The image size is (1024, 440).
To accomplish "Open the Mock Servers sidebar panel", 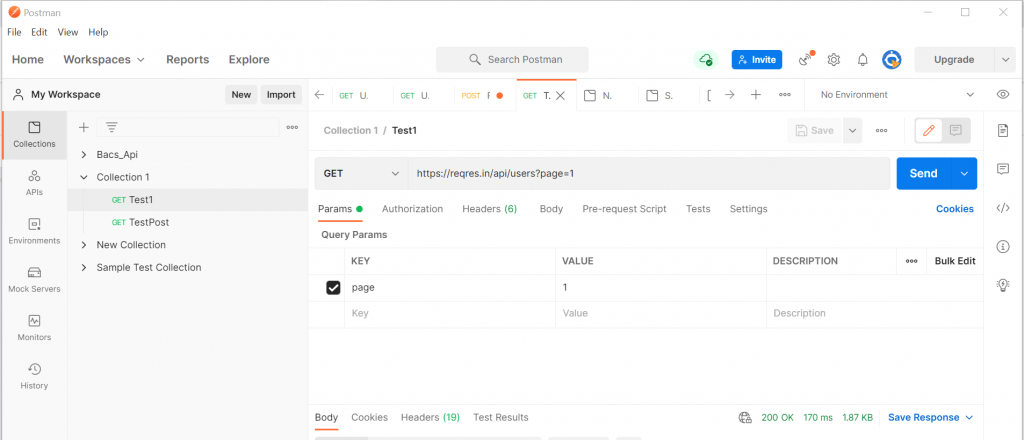I will tap(34, 280).
